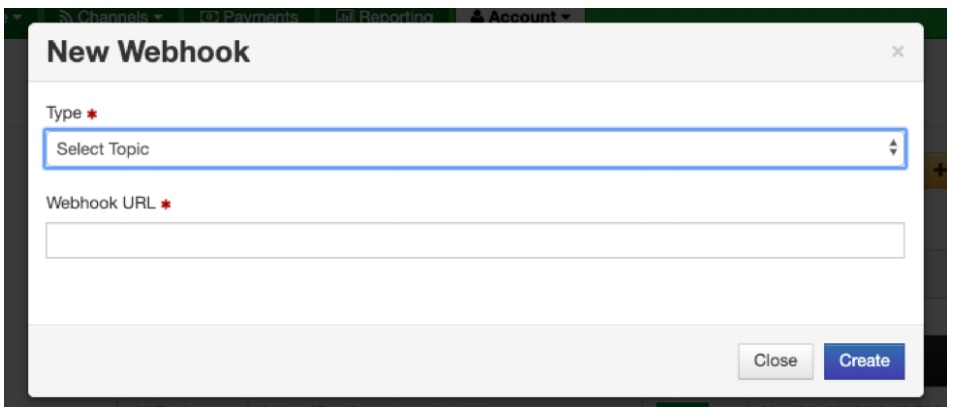Screen dimensions: 955x414
Task: Go to the Payments tab
Action: point(259,16)
